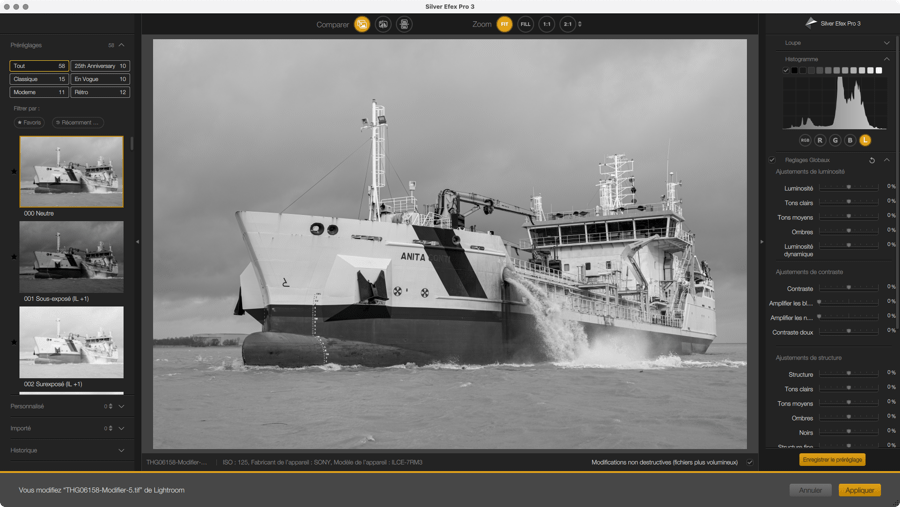Show red (R) histogram channel
Viewport: 900px width, 507px height.
pyautogui.click(x=820, y=140)
